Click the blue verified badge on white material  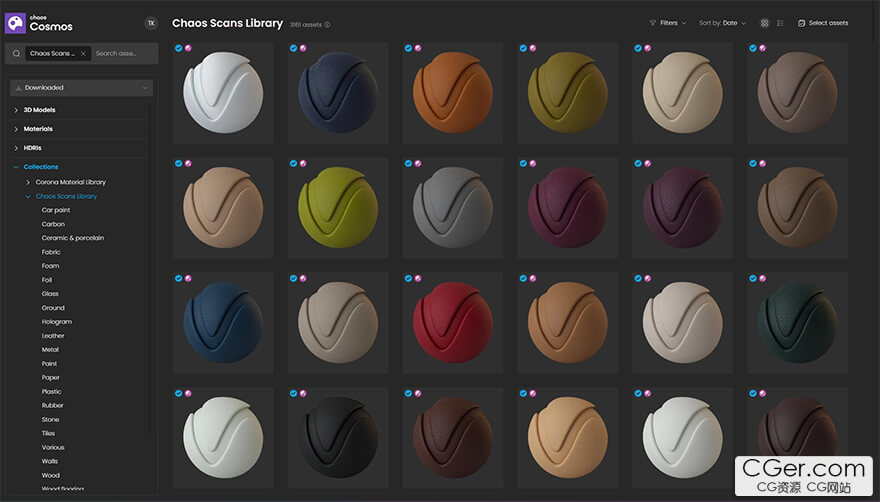(x=178, y=48)
